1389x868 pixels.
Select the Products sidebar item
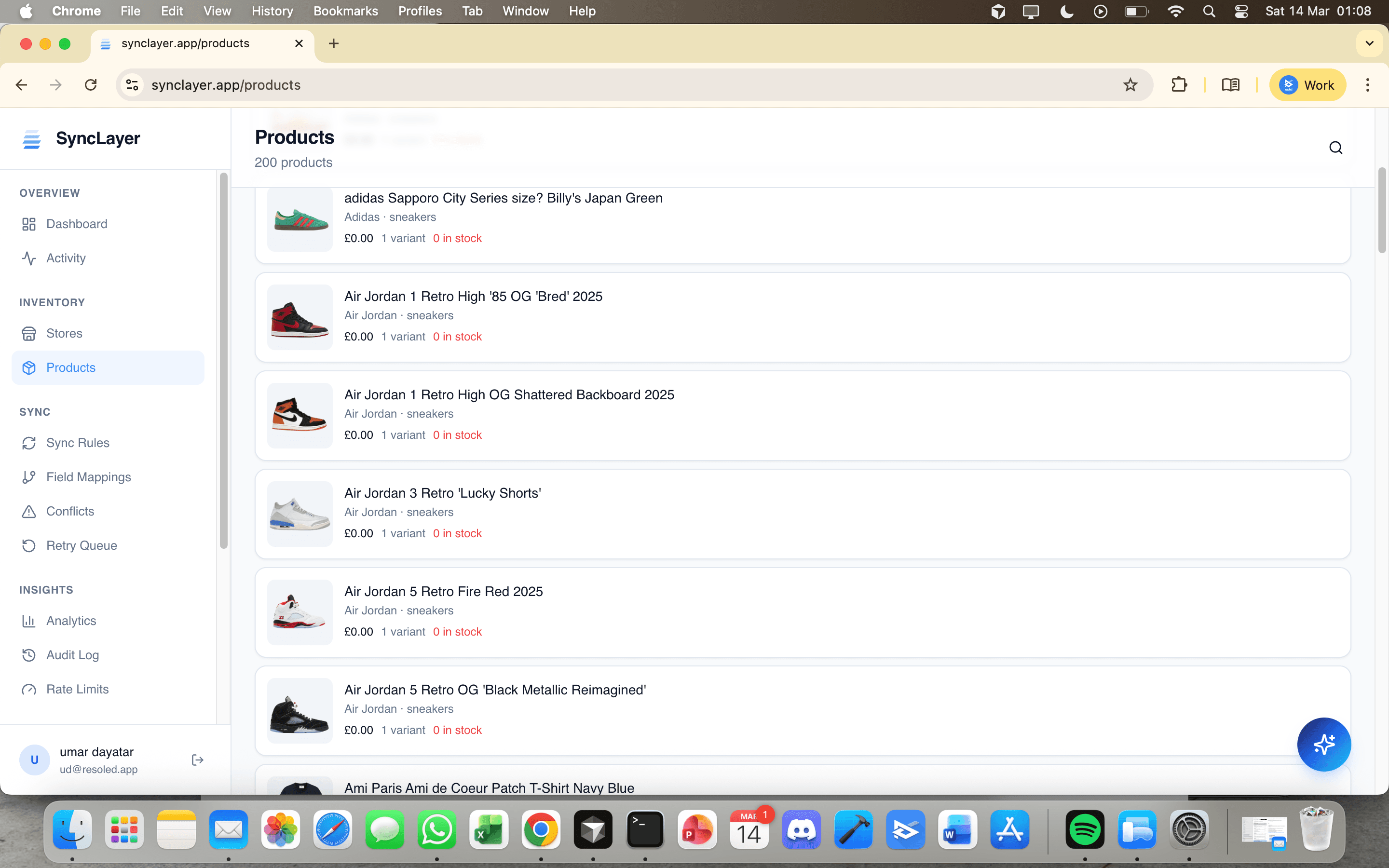[x=108, y=368]
